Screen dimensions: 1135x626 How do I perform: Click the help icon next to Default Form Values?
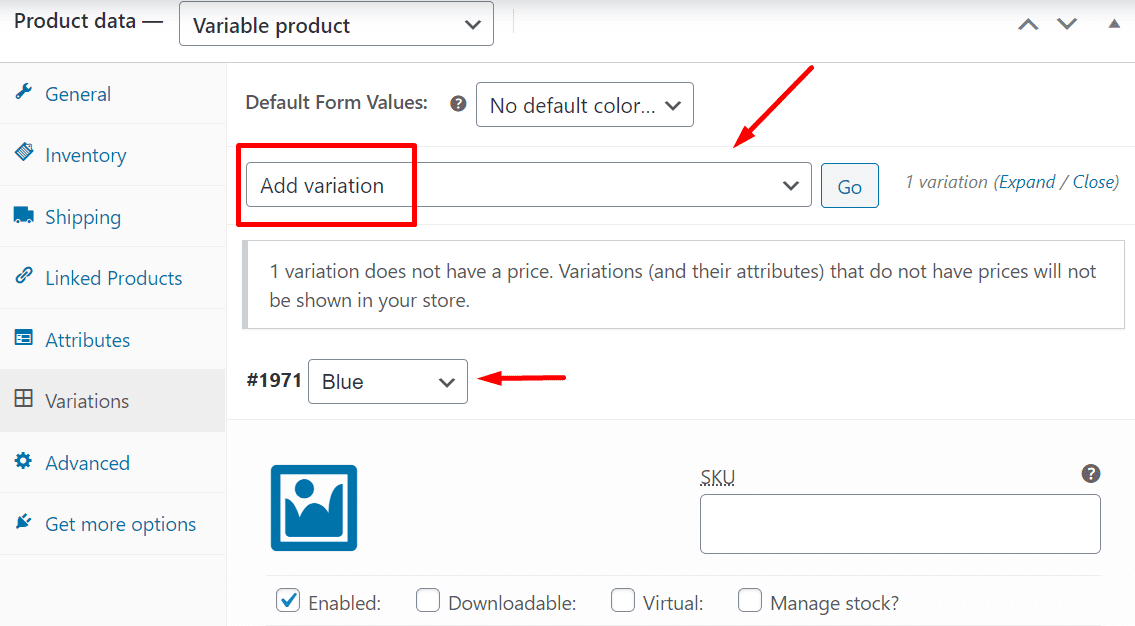coord(458,103)
